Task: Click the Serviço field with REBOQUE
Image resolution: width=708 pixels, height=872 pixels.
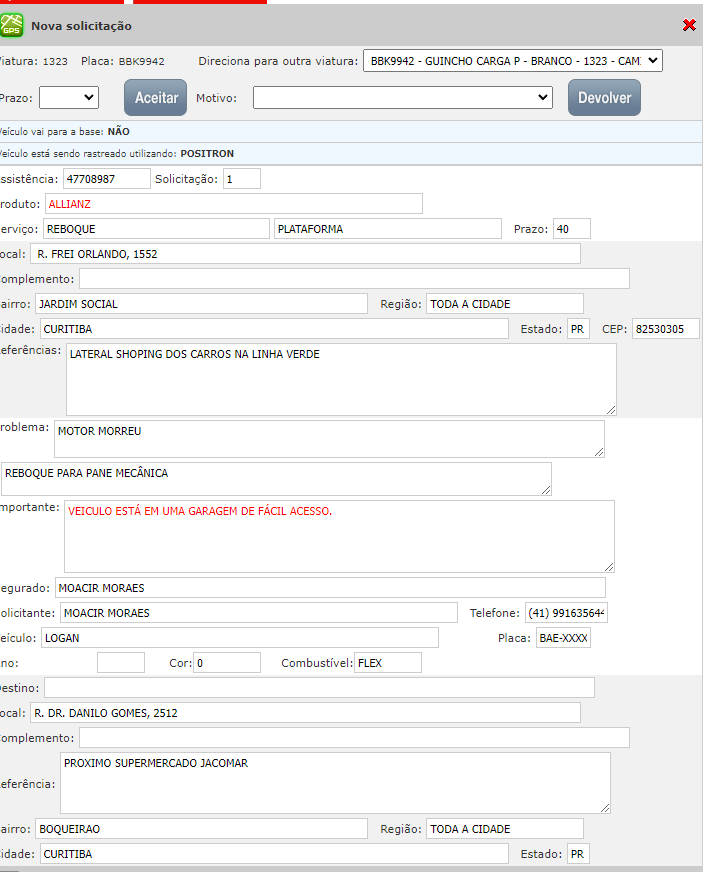Action: pyautogui.click(x=156, y=229)
